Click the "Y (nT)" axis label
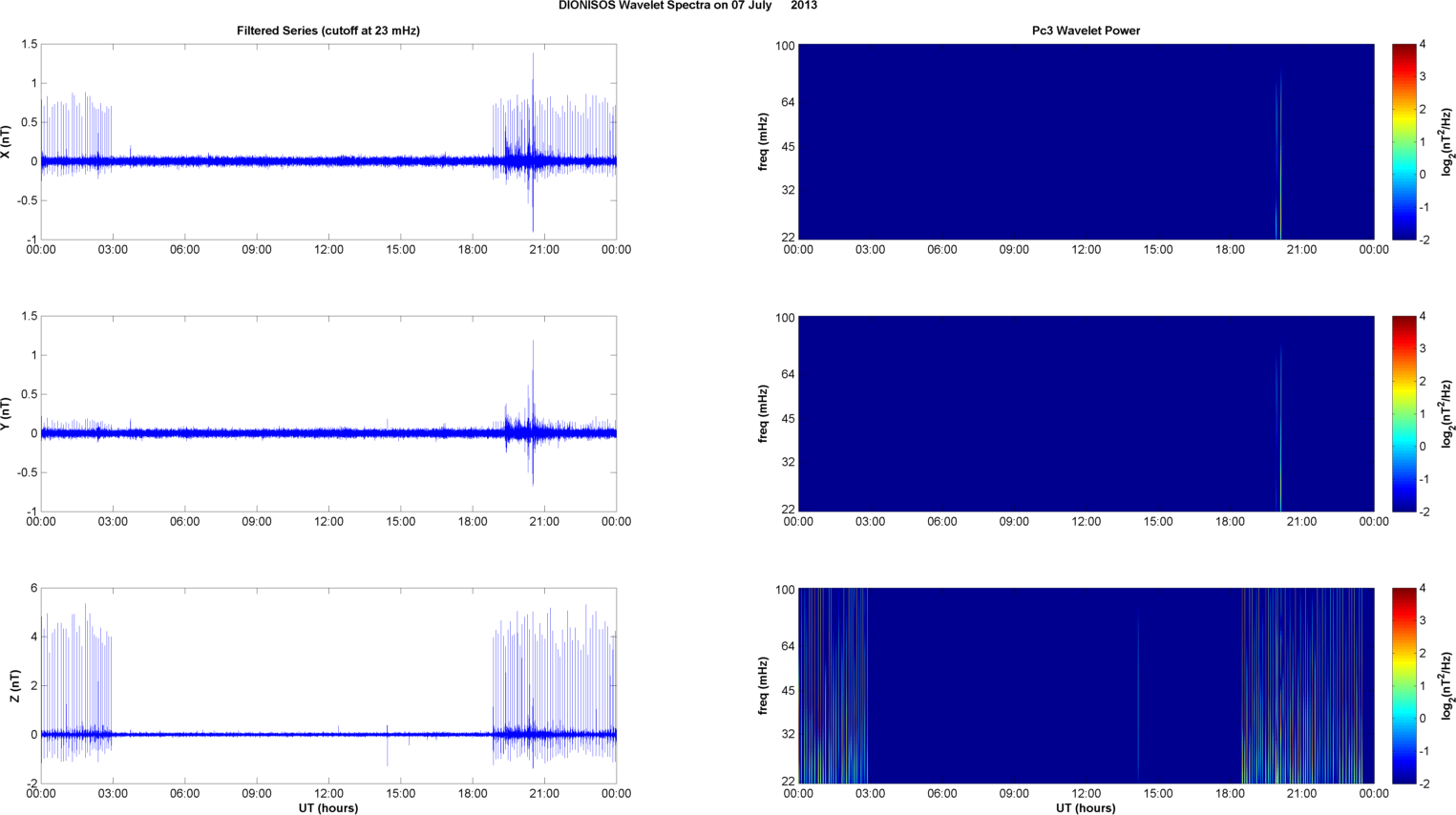This screenshot has height=815, width=1456. click(6, 414)
